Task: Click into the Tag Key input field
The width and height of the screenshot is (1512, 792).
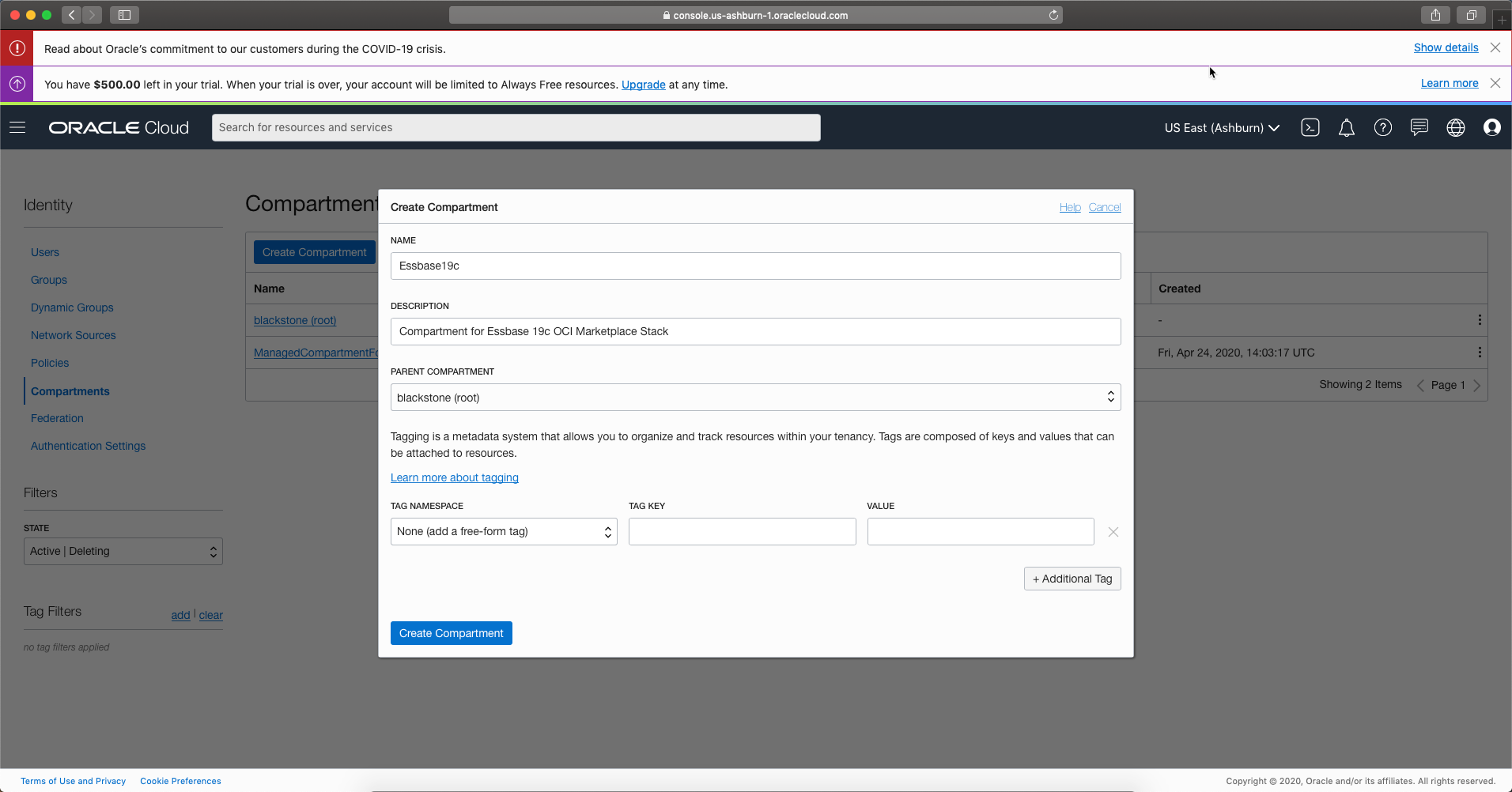Action: [742, 532]
